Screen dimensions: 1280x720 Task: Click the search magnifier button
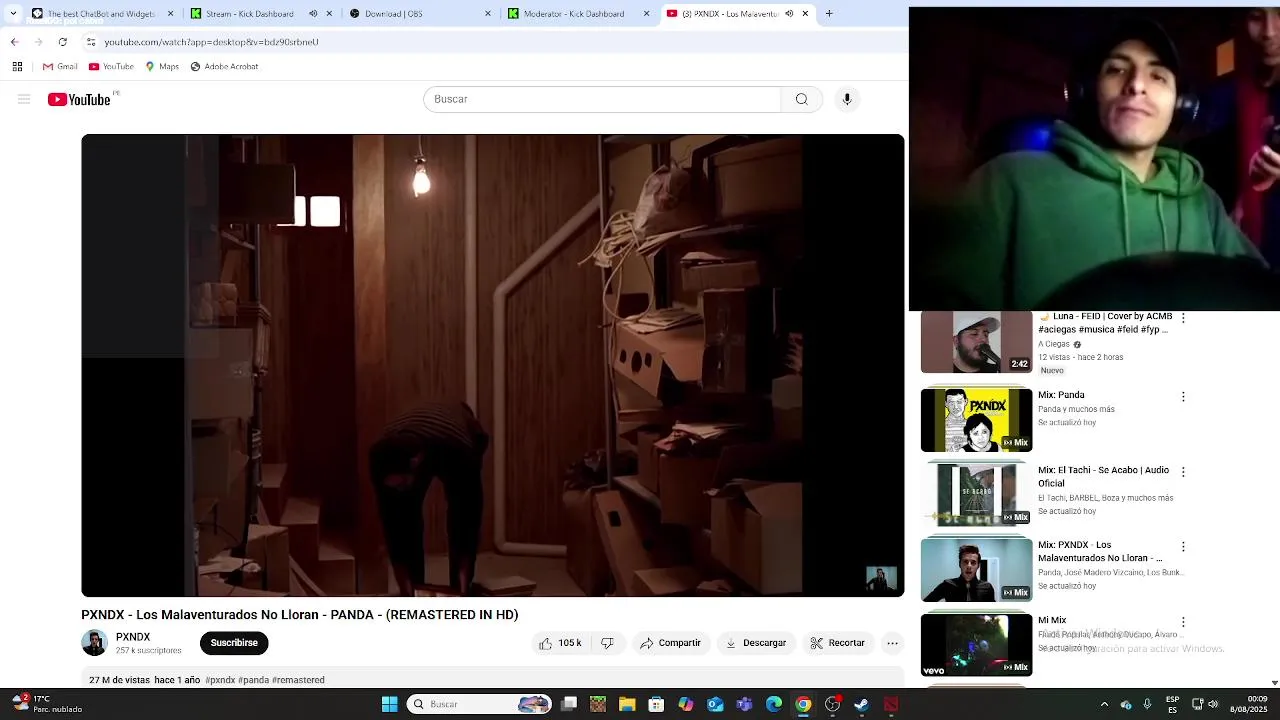click(x=801, y=99)
